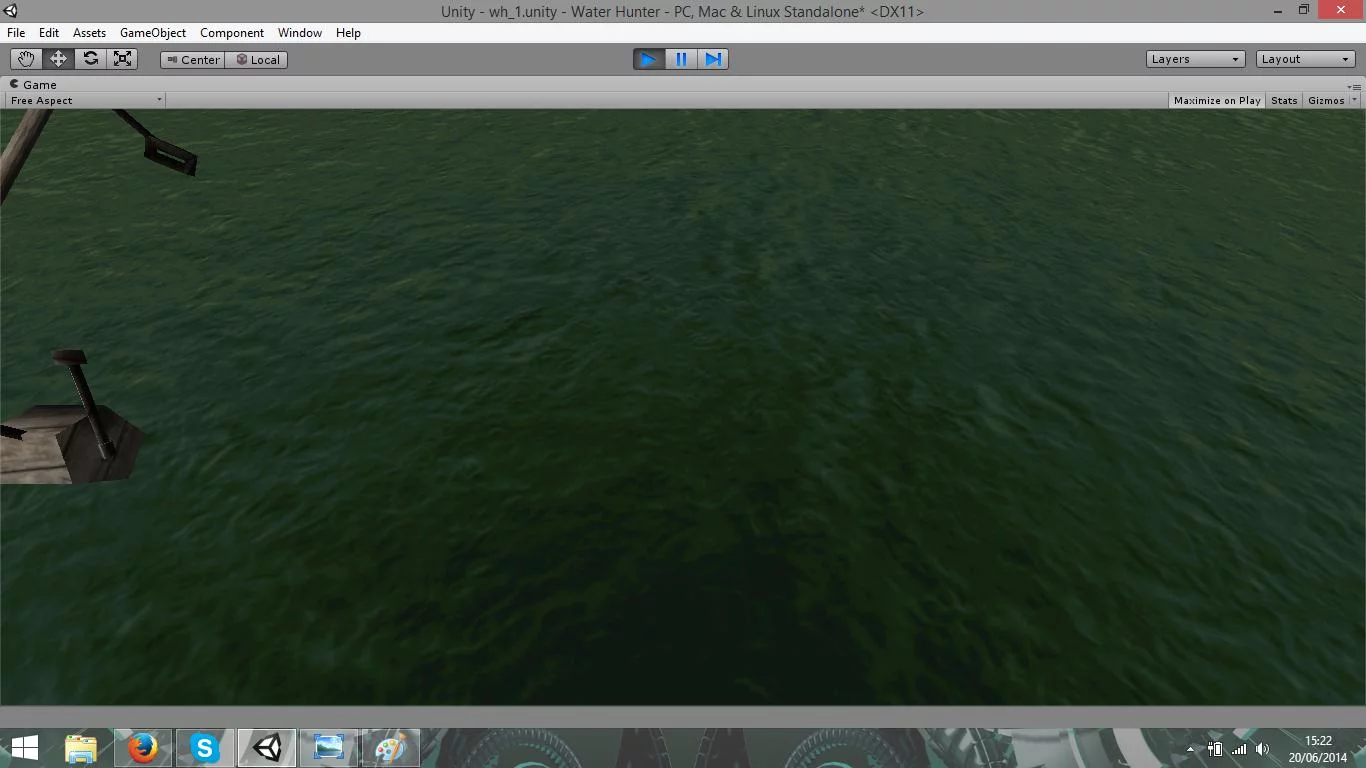
Task: Open the photo viewer taskbar icon
Action: click(329, 748)
